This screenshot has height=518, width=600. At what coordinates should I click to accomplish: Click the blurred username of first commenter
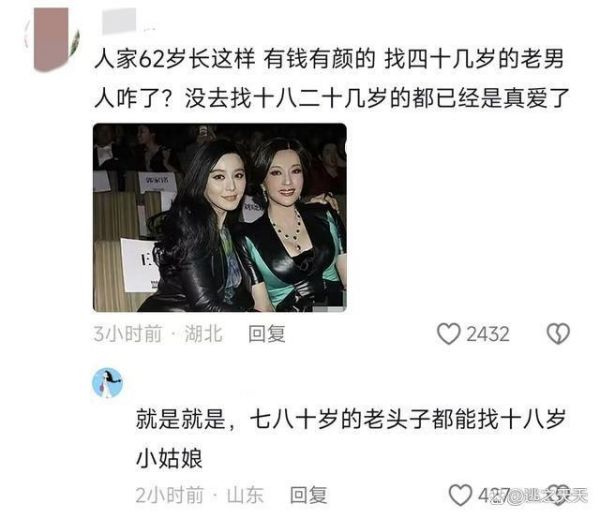tap(119, 21)
